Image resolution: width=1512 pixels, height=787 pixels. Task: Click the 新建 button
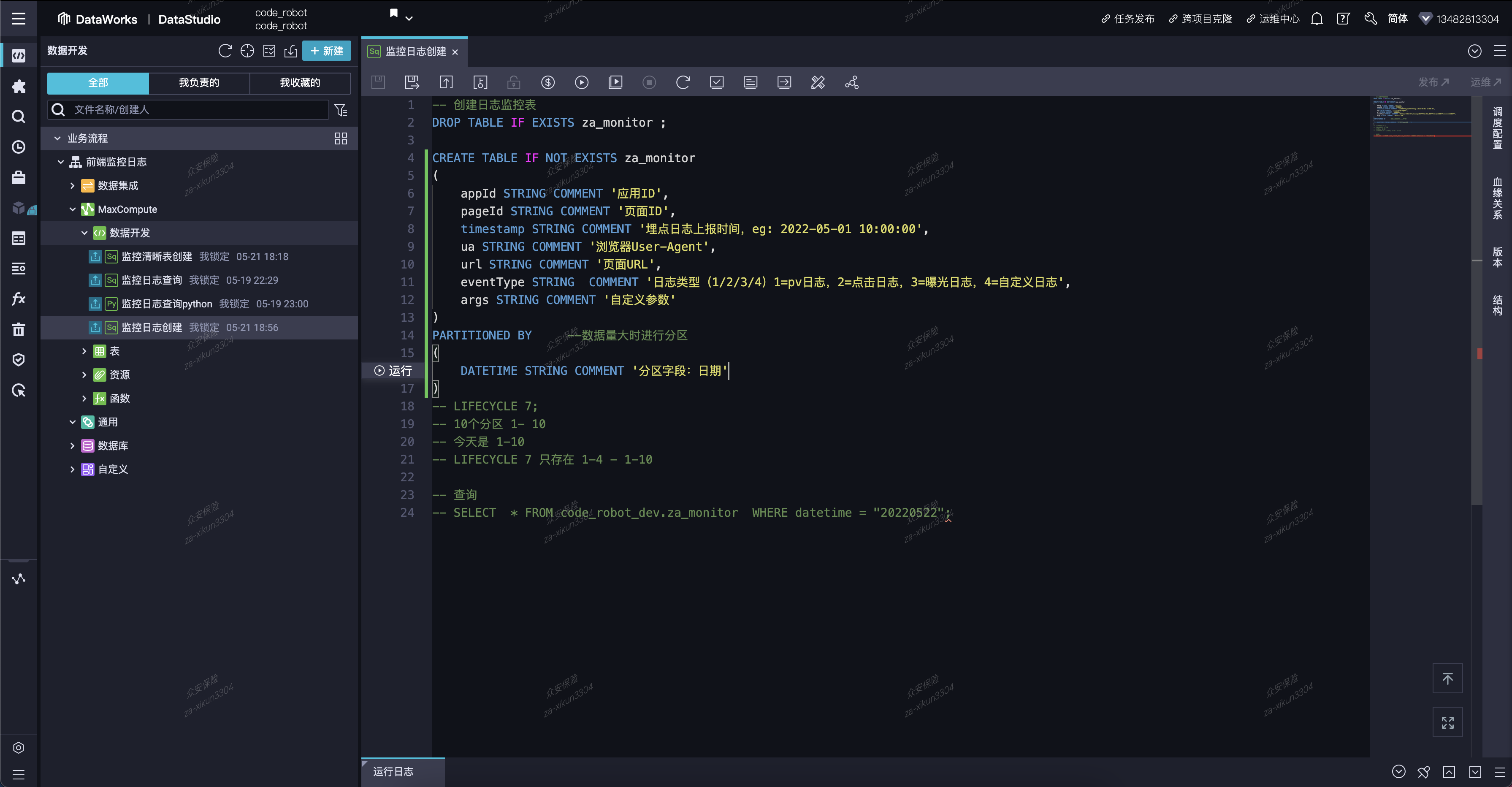click(327, 51)
